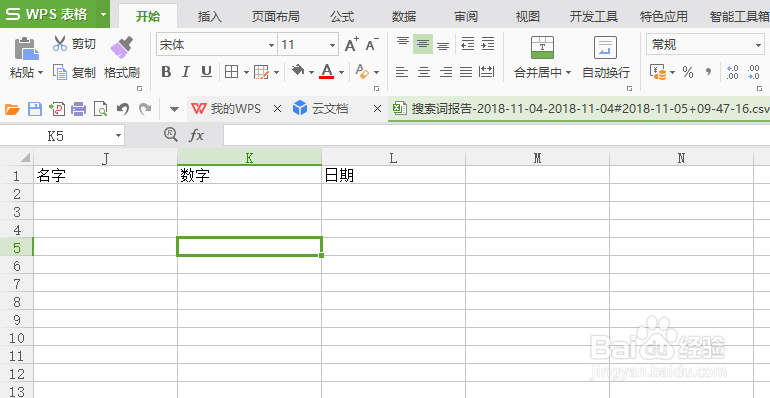The width and height of the screenshot is (770, 398).
Task: Toggle underline formatting
Action: pyautogui.click(x=206, y=72)
